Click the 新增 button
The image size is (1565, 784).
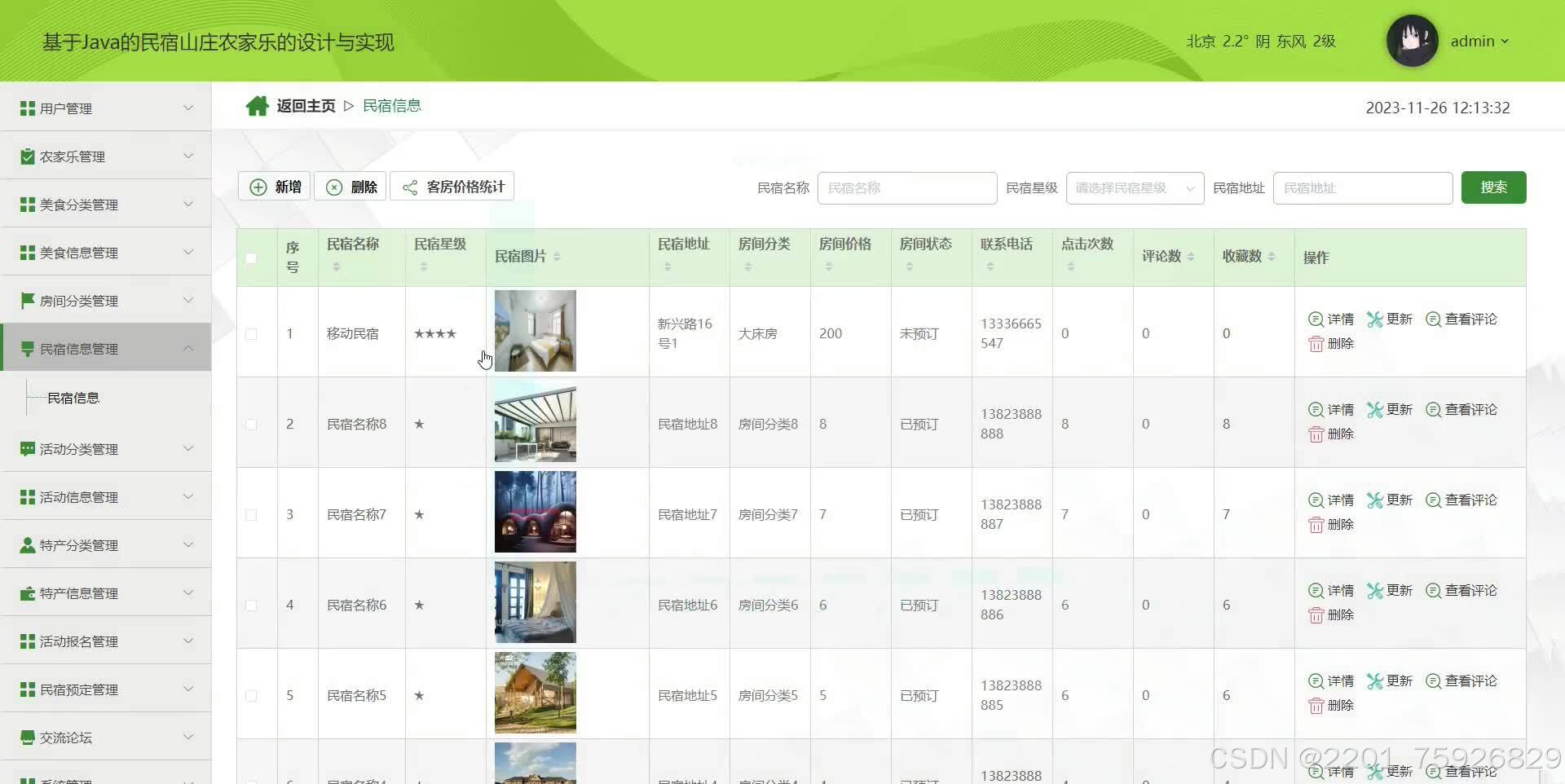275,187
